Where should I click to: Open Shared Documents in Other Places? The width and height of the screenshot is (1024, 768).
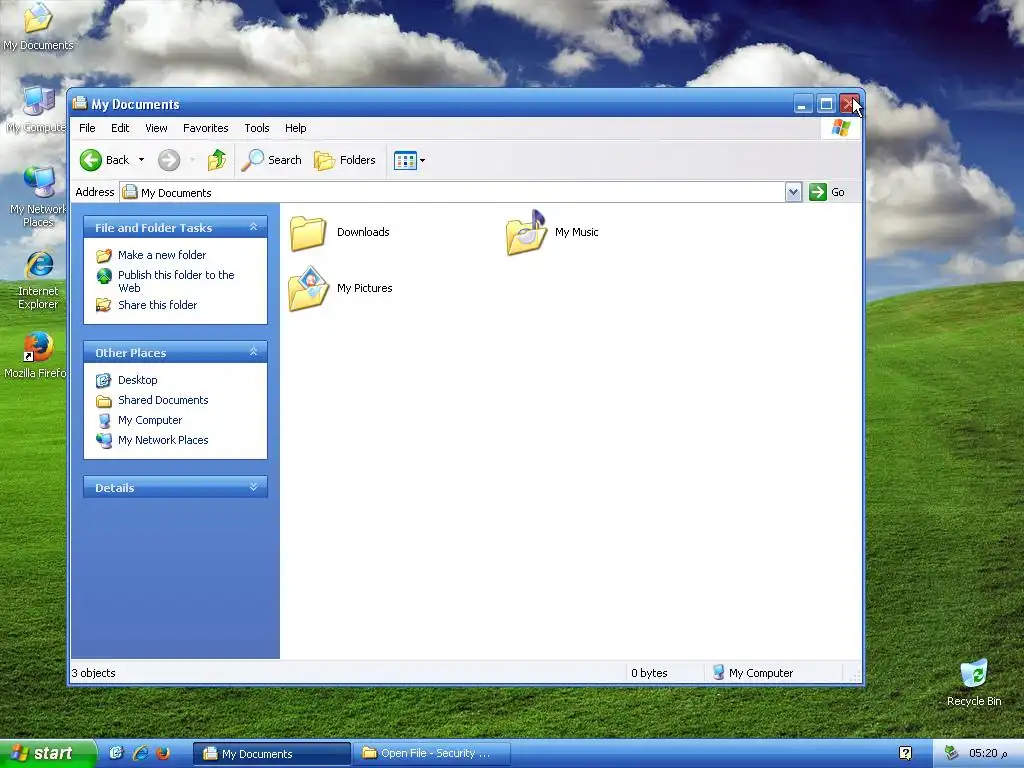point(163,400)
